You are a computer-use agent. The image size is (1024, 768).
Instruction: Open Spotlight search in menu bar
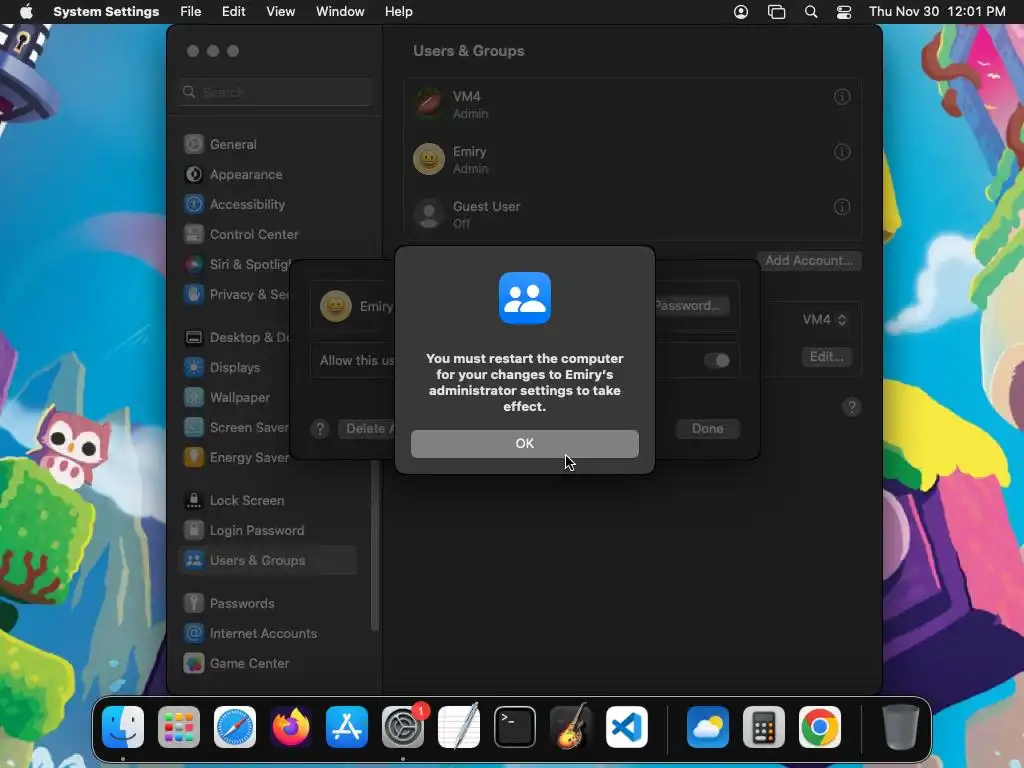click(x=810, y=12)
